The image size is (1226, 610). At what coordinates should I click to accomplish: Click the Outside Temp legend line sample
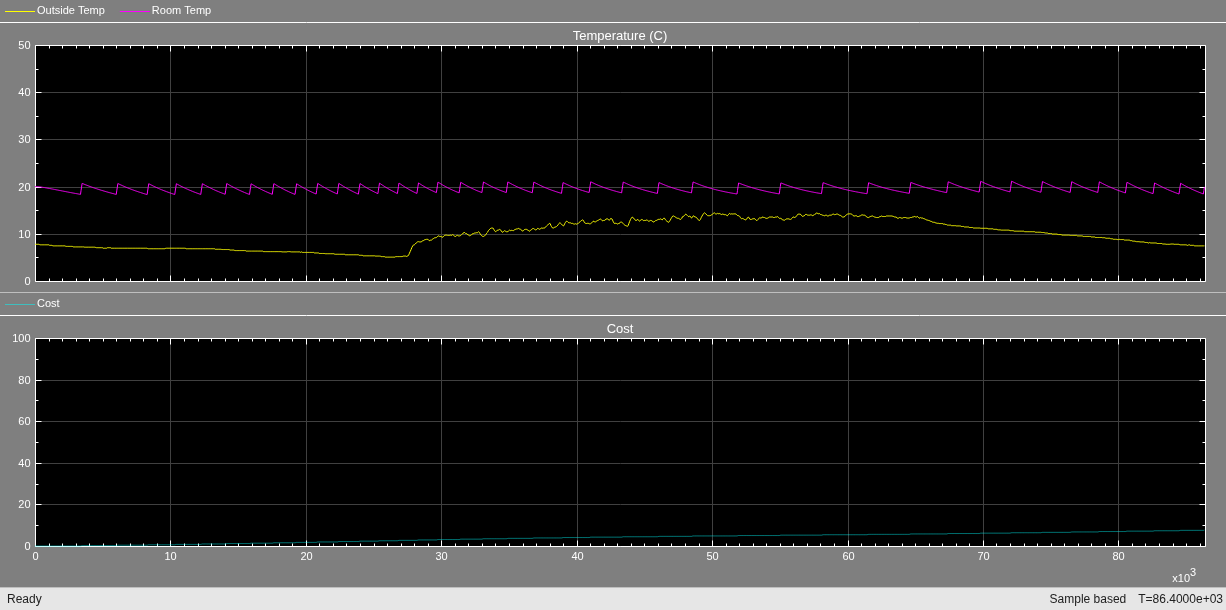click(x=20, y=11)
